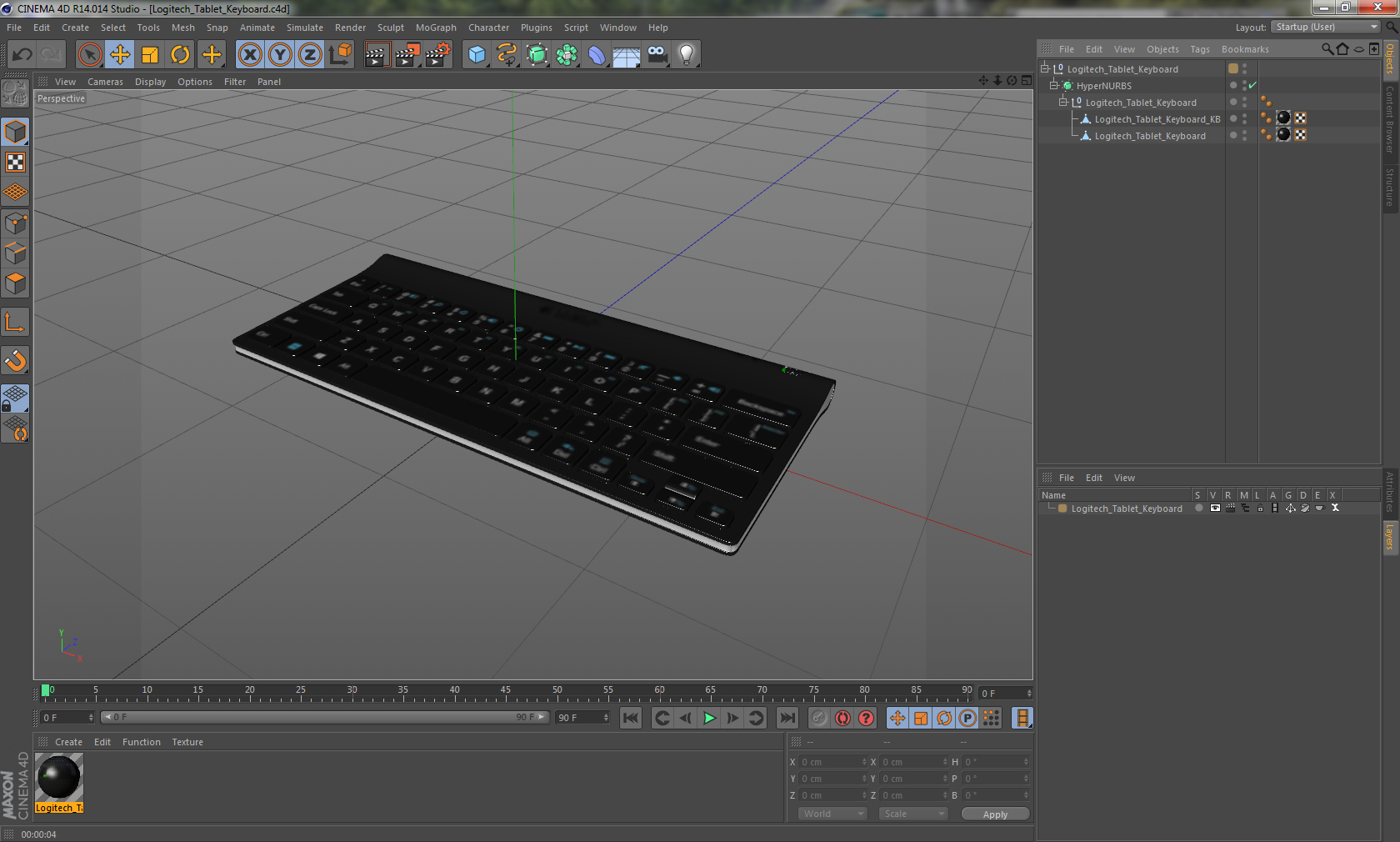Toggle the Enable Axis tool
Viewport: 1400px width, 842px height.
15,323
